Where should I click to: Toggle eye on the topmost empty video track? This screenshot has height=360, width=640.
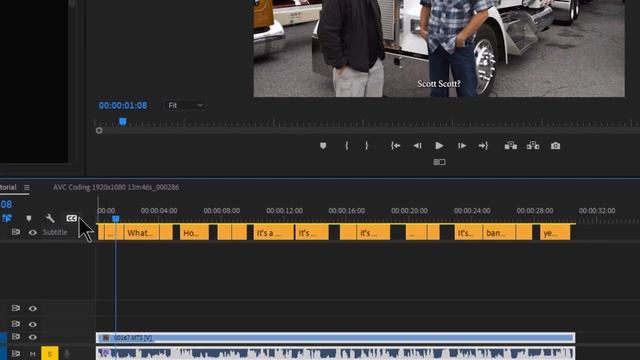(33, 309)
